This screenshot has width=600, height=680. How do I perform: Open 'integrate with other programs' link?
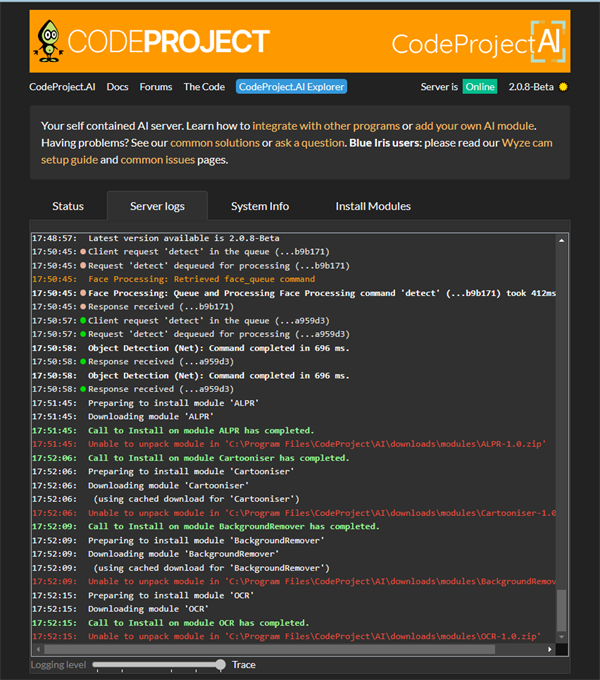tap(326, 126)
